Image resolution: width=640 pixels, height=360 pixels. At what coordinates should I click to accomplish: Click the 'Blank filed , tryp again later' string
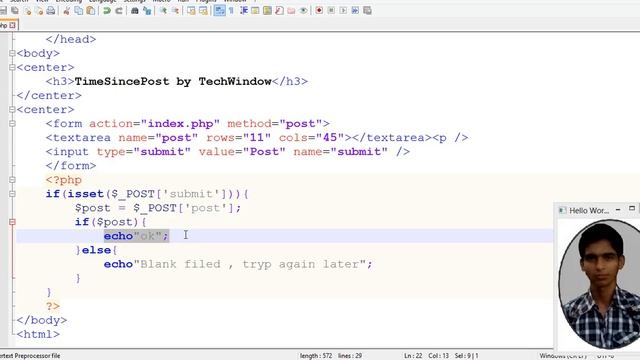[x=249, y=264]
